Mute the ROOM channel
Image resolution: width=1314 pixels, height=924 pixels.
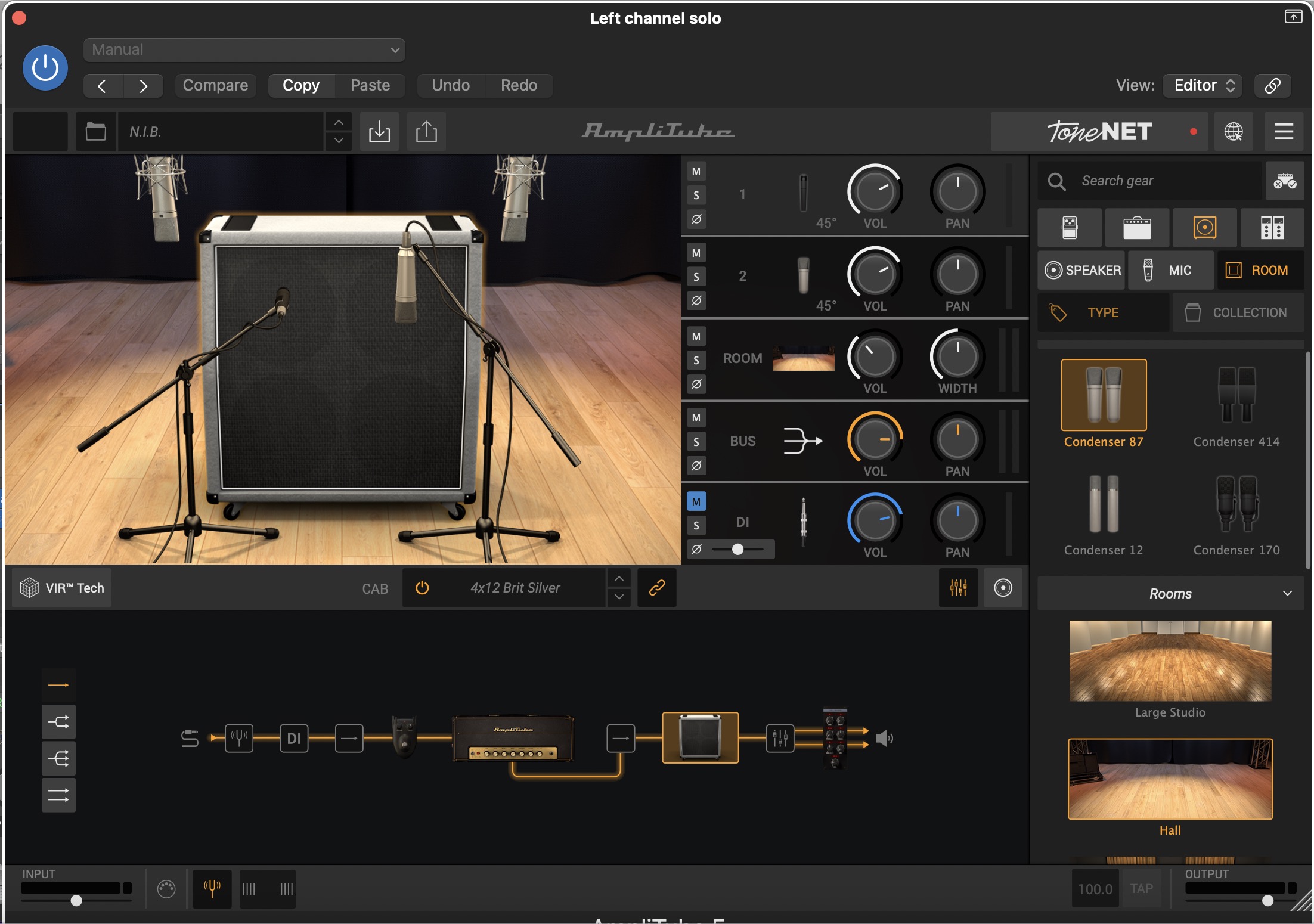point(696,336)
